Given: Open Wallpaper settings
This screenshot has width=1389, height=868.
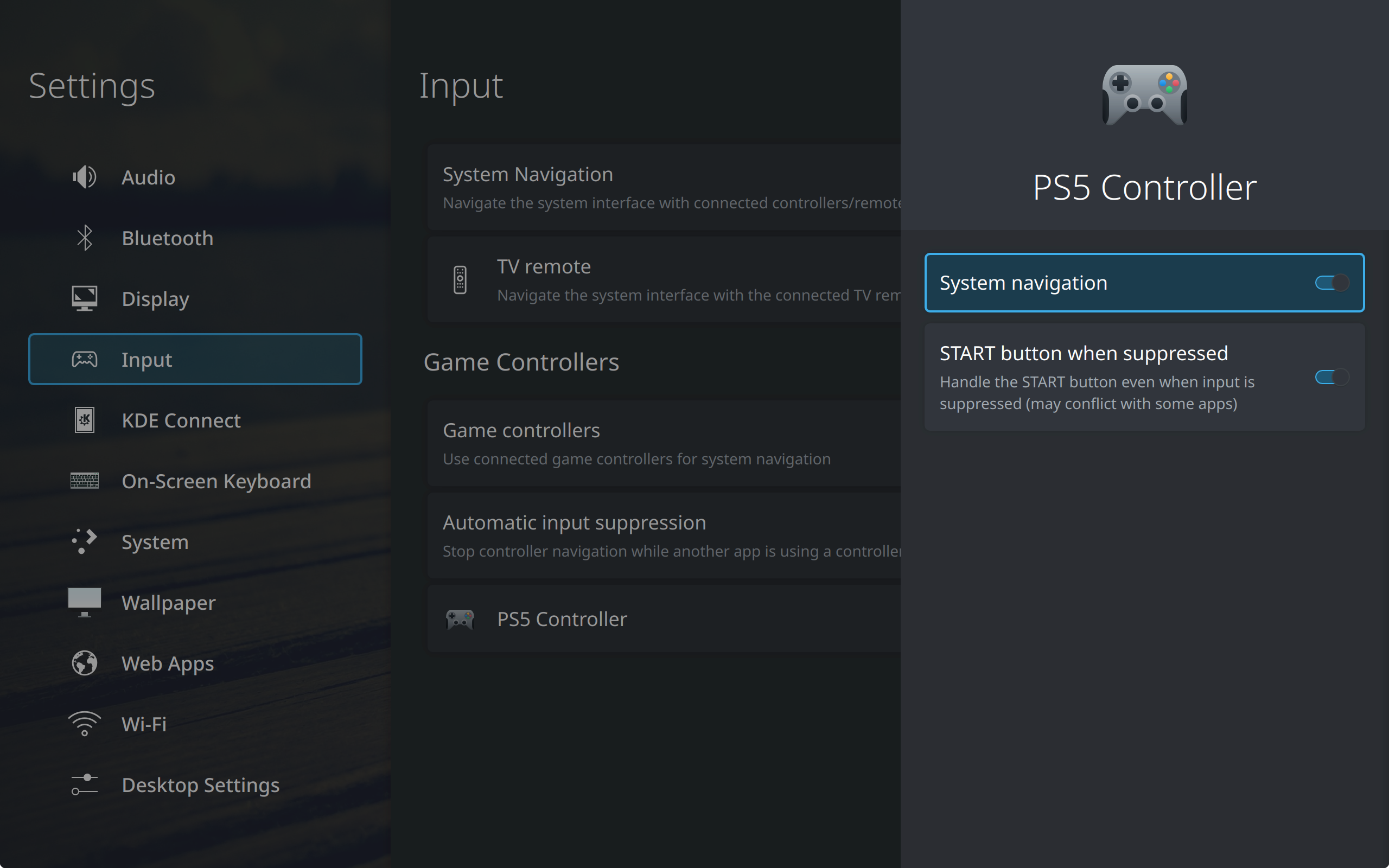Looking at the screenshot, I should coord(195,602).
